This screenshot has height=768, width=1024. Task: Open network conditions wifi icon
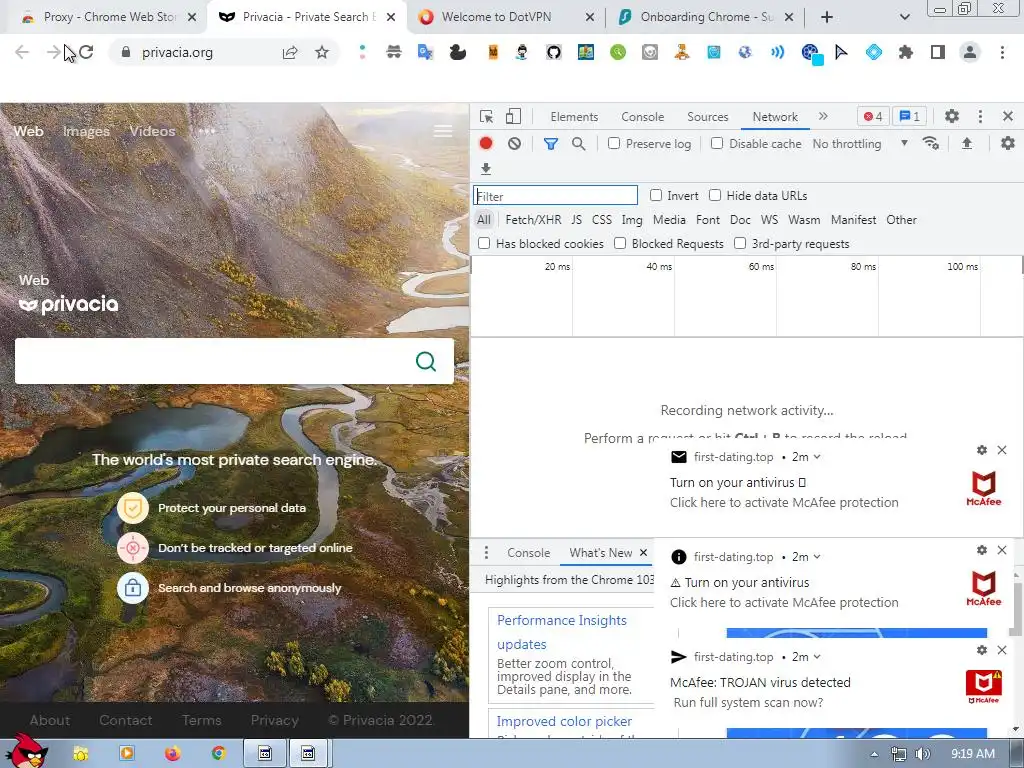click(931, 143)
